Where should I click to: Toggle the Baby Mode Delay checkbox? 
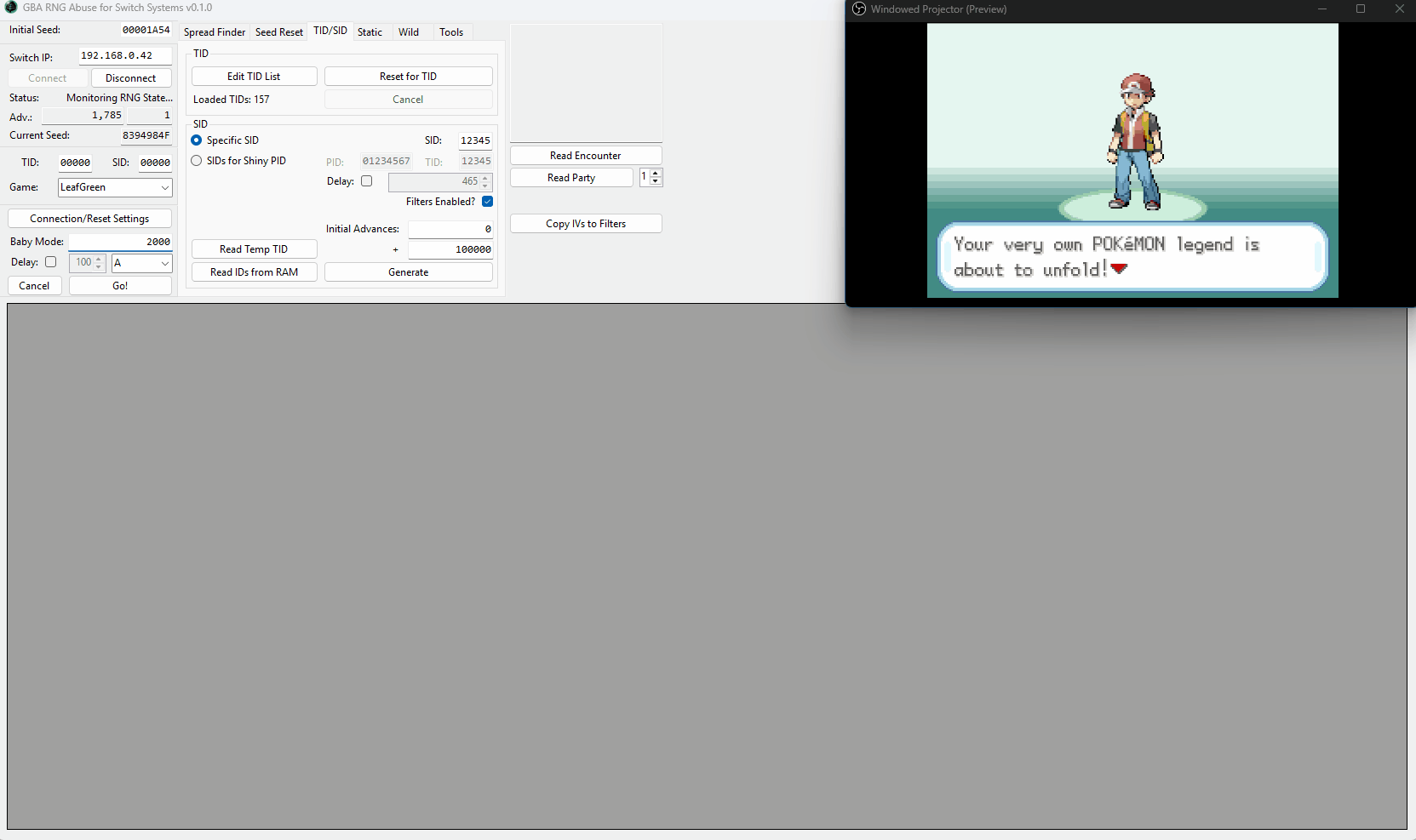pos(51,262)
